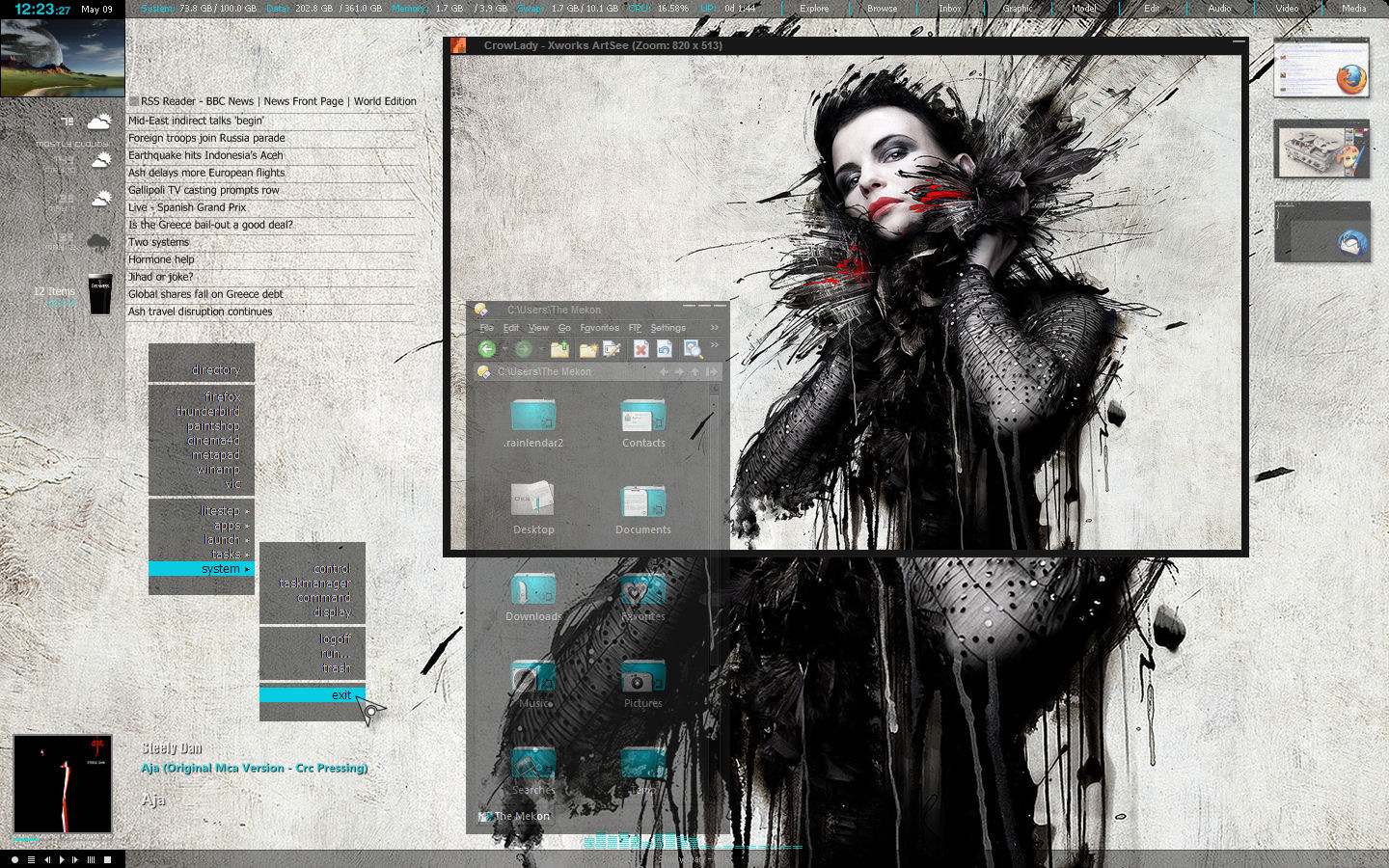Open the Music folder
This screenshot has height=868, width=1389.
coord(533,682)
